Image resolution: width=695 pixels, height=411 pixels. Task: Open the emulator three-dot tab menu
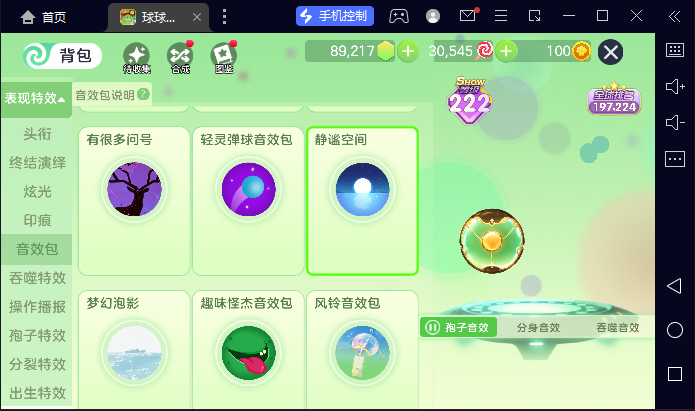tap(224, 17)
